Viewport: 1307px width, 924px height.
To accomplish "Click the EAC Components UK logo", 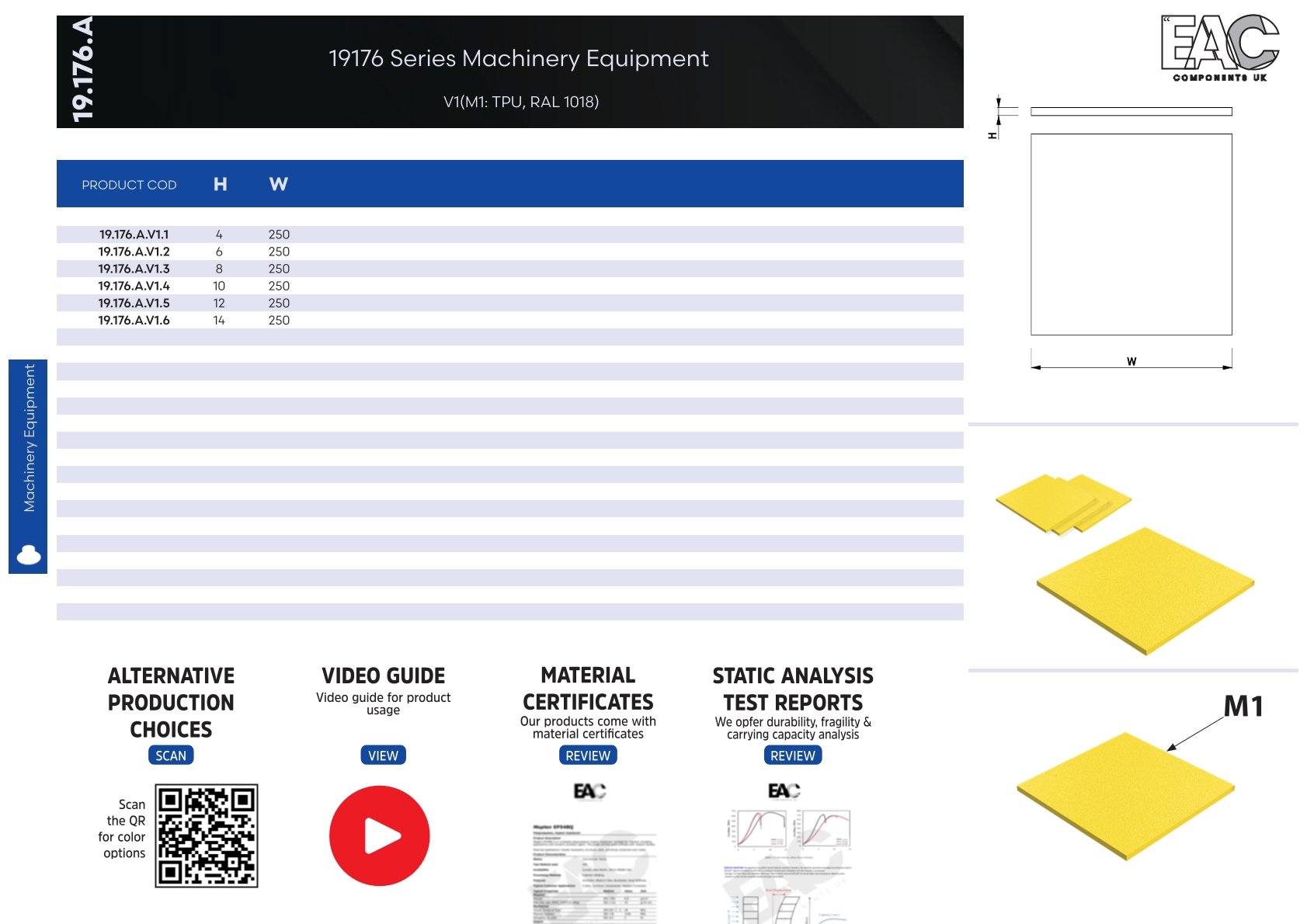I will [1220, 47].
